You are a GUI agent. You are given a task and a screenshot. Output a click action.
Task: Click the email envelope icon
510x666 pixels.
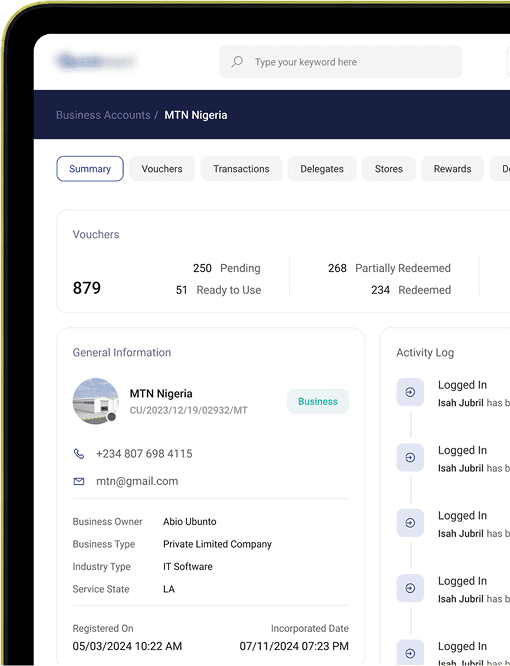click(79, 481)
